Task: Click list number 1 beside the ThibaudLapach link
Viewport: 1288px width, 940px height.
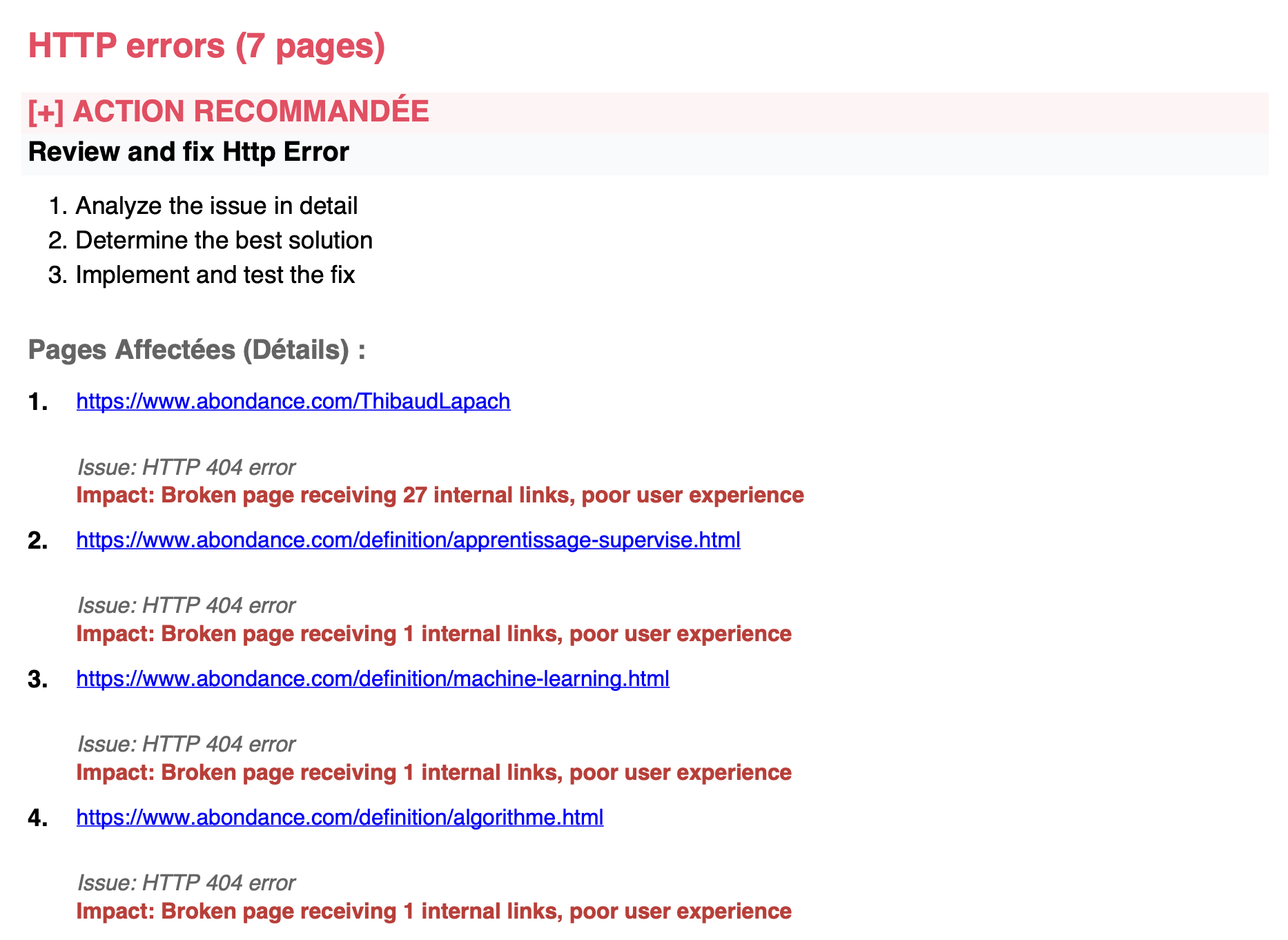Action: pyautogui.click(x=38, y=402)
